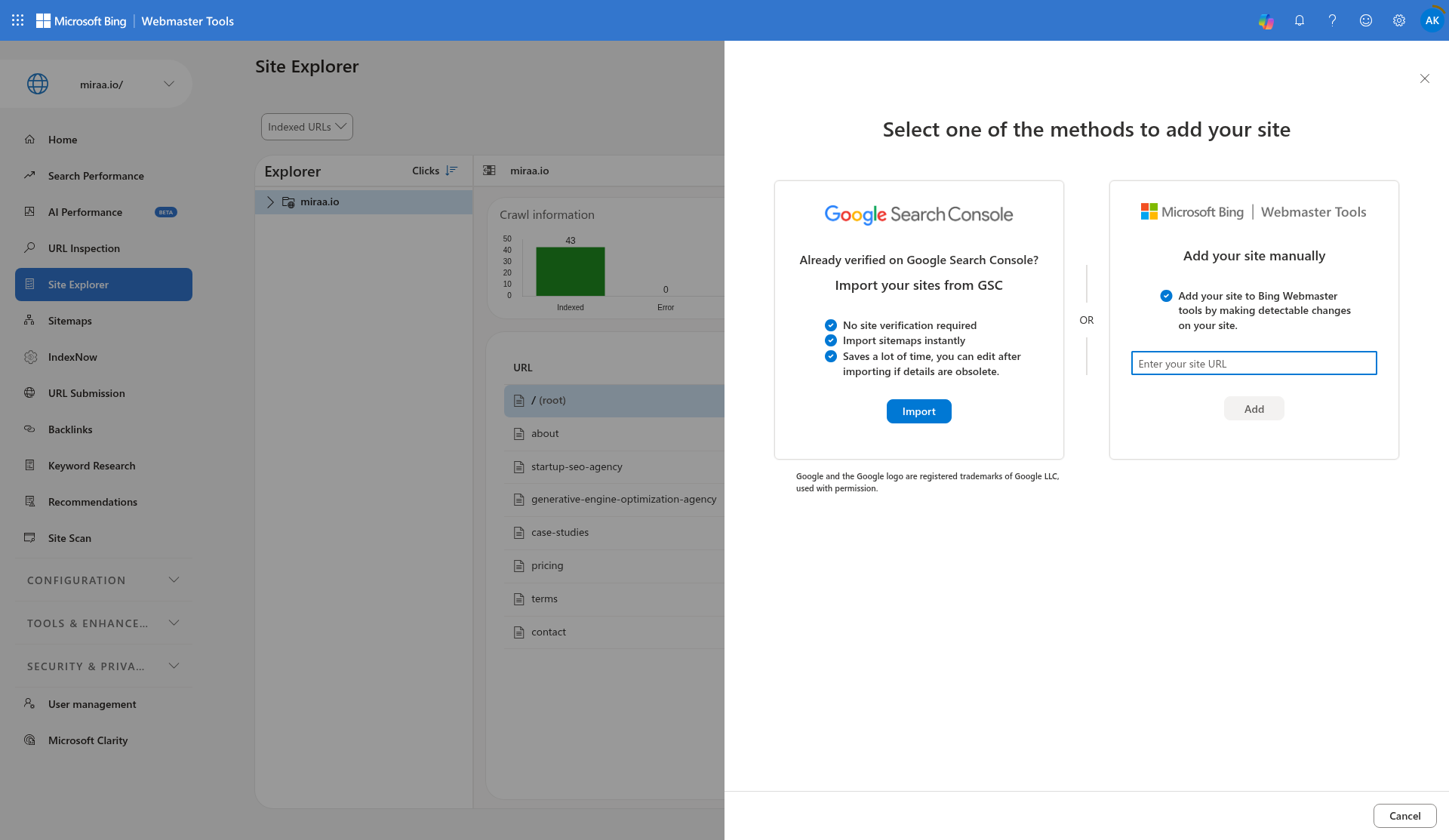Click the globe icon beside miraa.io/
Screen dimensions: 1449x840
click(38, 84)
